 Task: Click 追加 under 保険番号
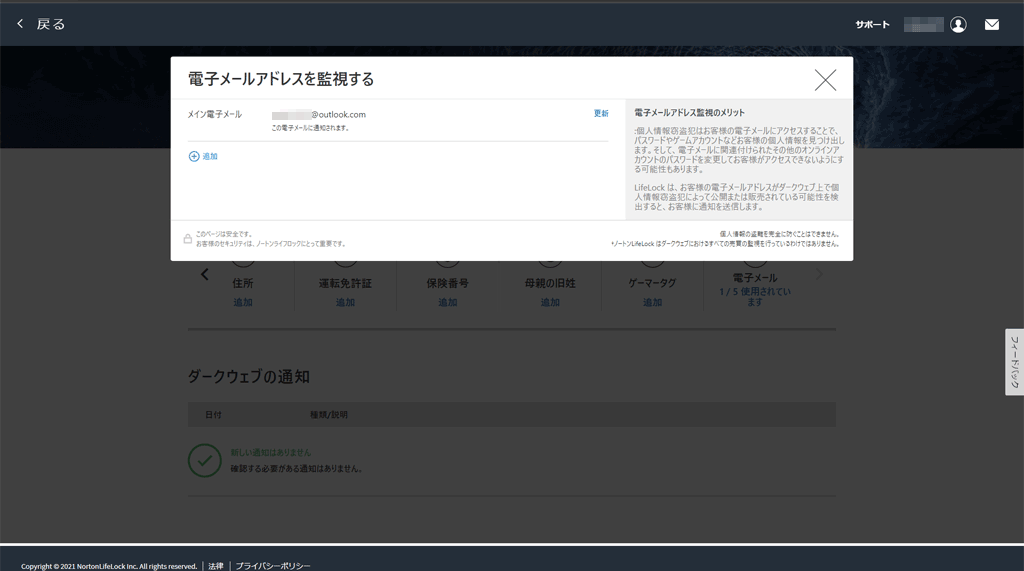(447, 302)
